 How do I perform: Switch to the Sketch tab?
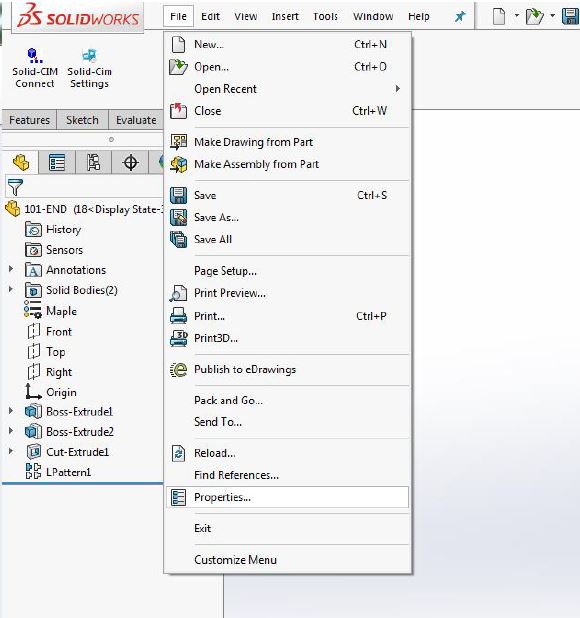(82, 120)
